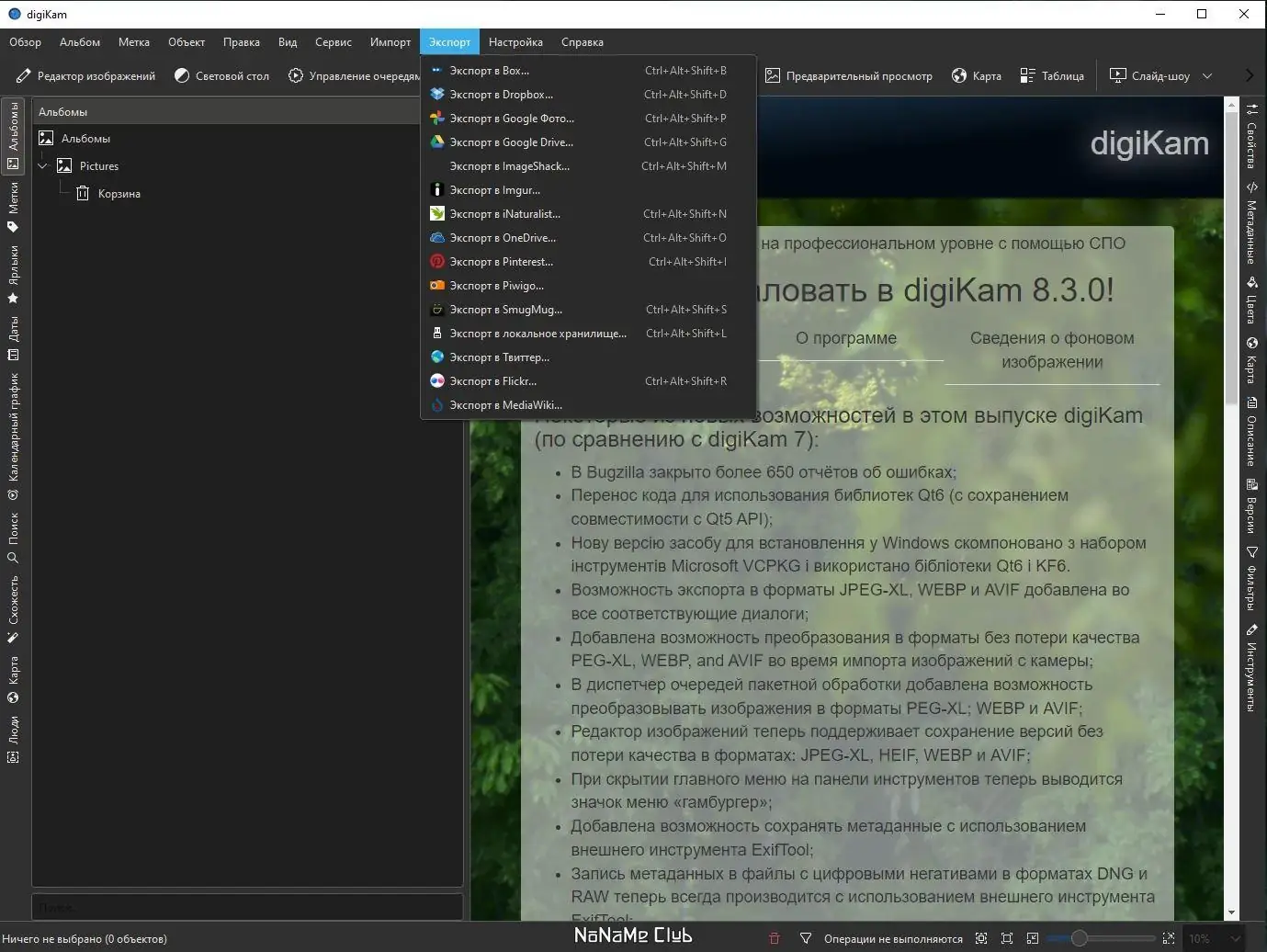Viewport: 1267px width, 952px height.
Task: Open the Альбом menu
Action: tap(80, 42)
